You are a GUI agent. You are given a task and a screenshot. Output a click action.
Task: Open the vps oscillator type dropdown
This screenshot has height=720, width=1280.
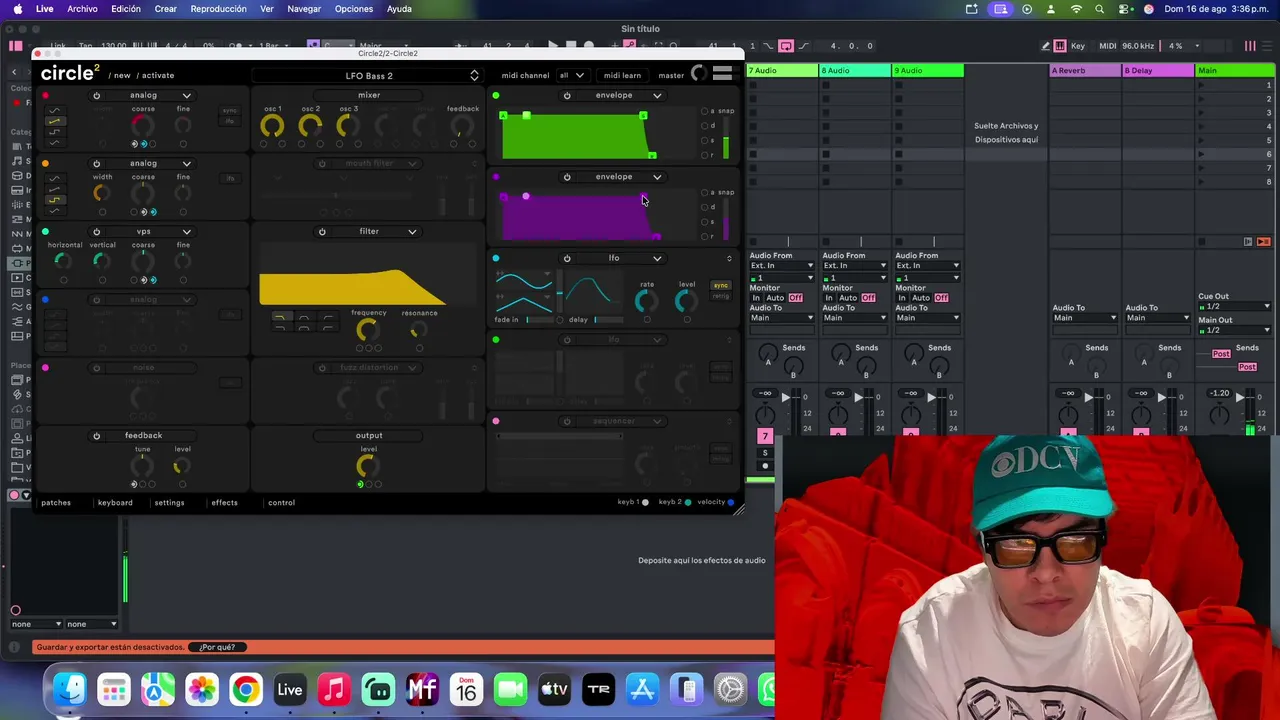pos(186,231)
